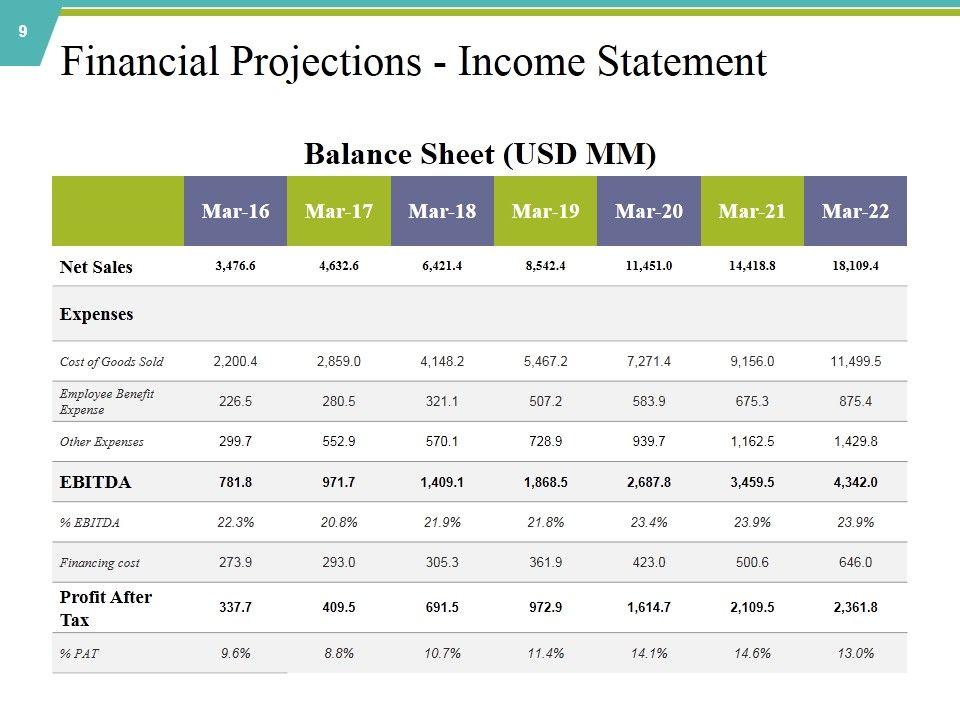Click the Financing cost value 500.6
Viewport: 960px width, 720px height.
point(752,562)
